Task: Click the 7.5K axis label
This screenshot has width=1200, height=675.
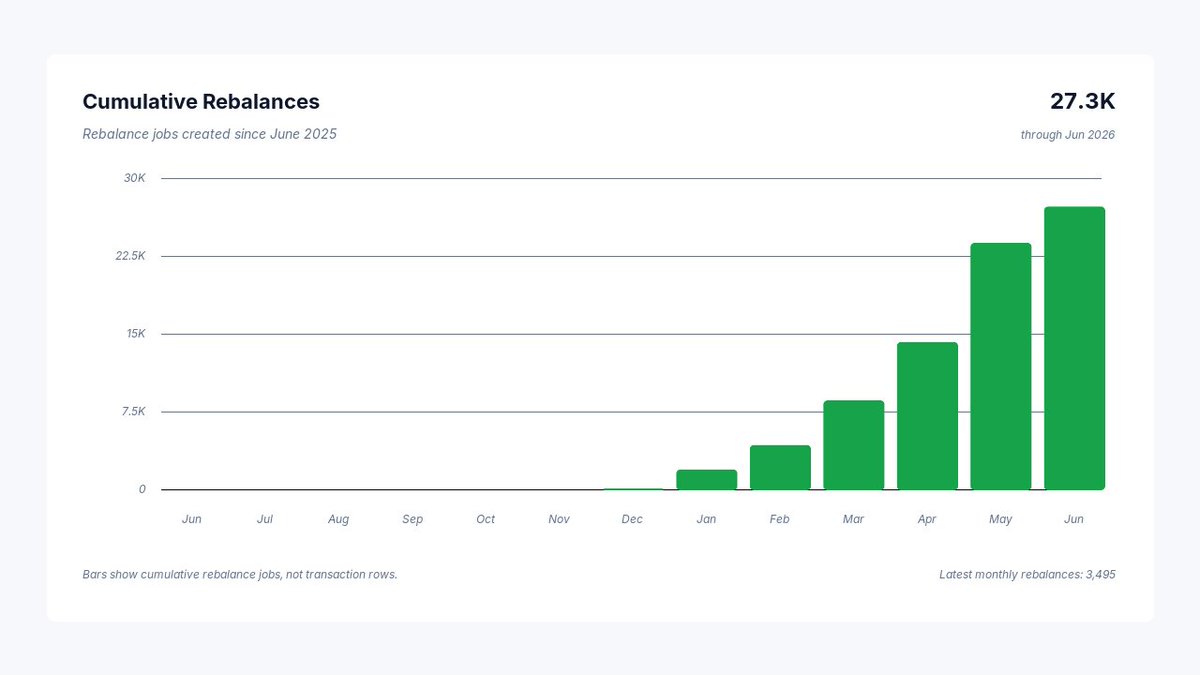Action: click(x=134, y=412)
